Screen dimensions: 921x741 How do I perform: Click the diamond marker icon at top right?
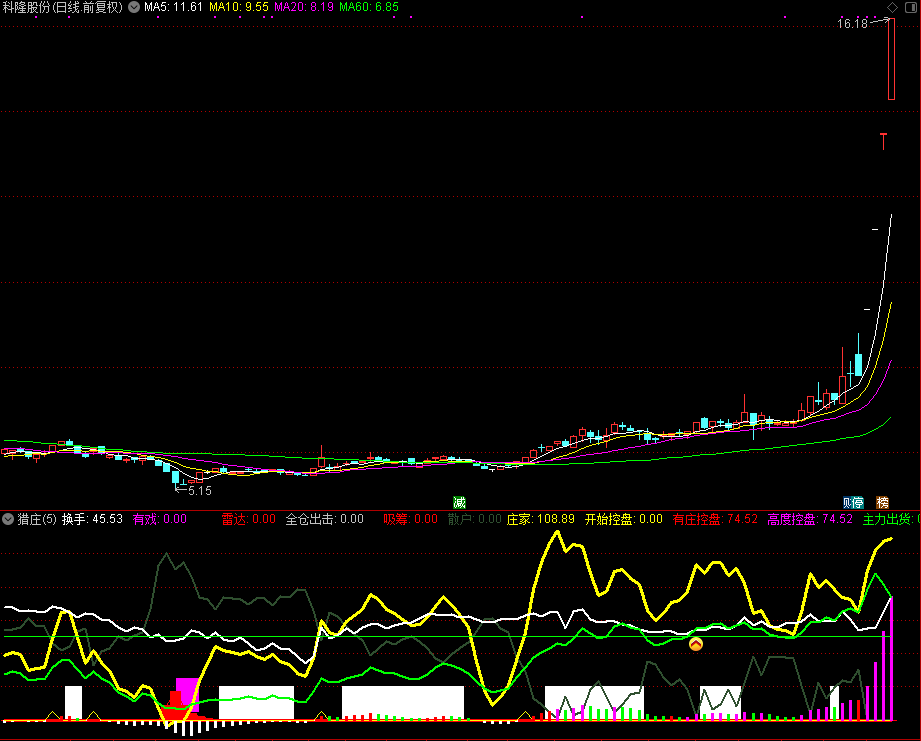click(892, 7)
